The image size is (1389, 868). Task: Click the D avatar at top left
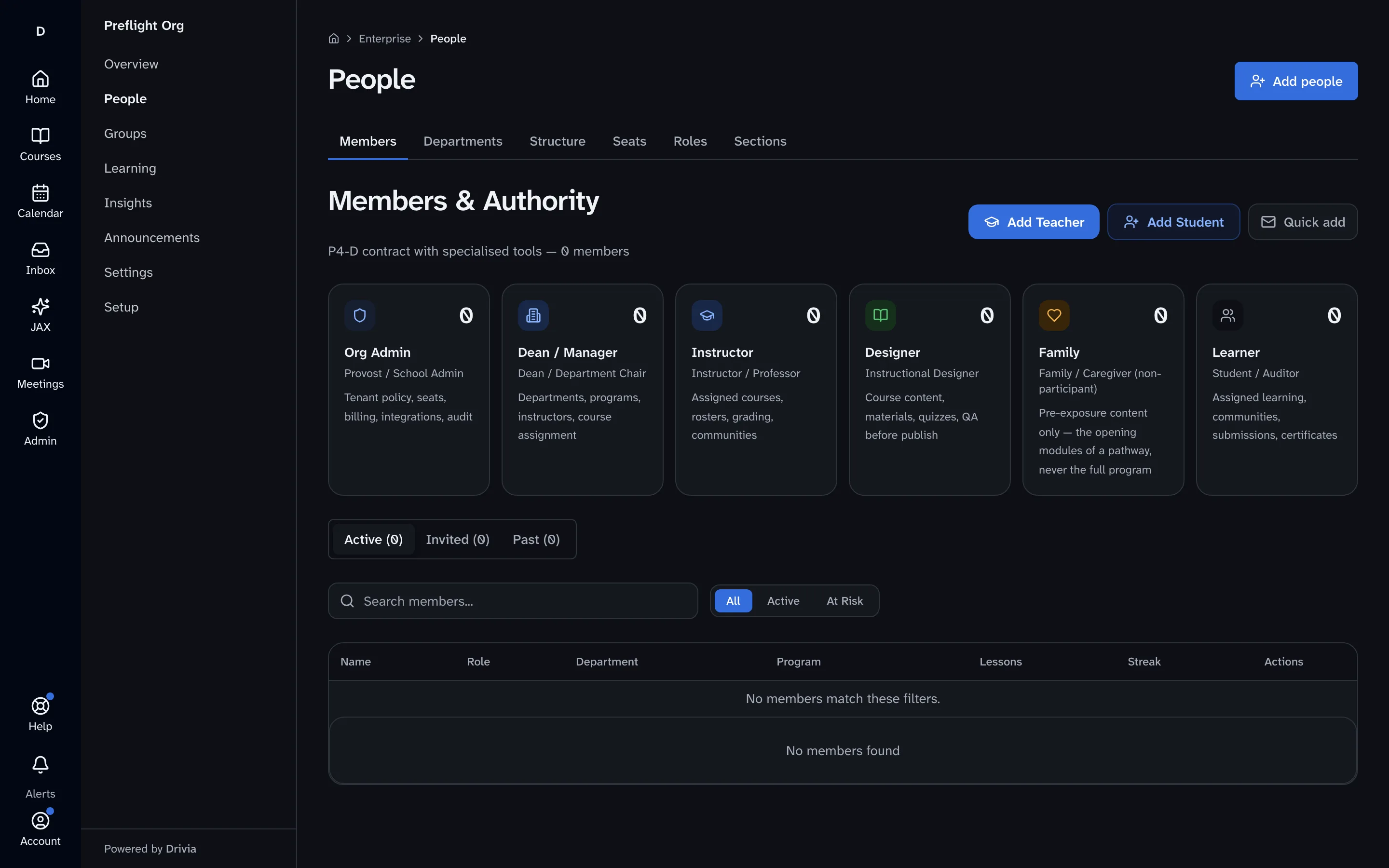(40, 31)
